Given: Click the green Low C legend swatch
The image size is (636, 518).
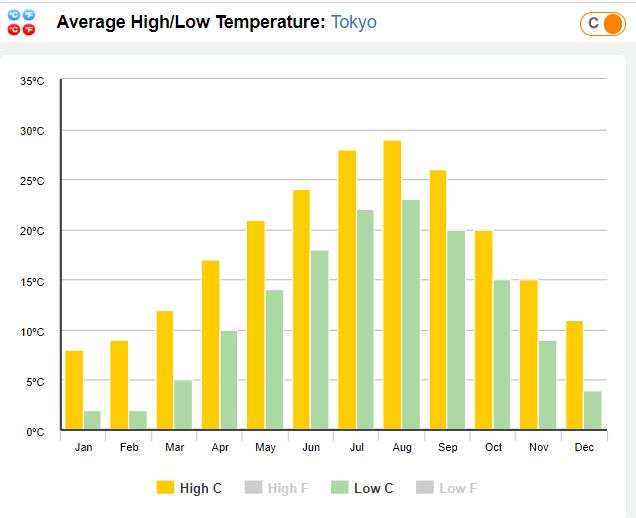Looking at the screenshot, I should (339, 488).
